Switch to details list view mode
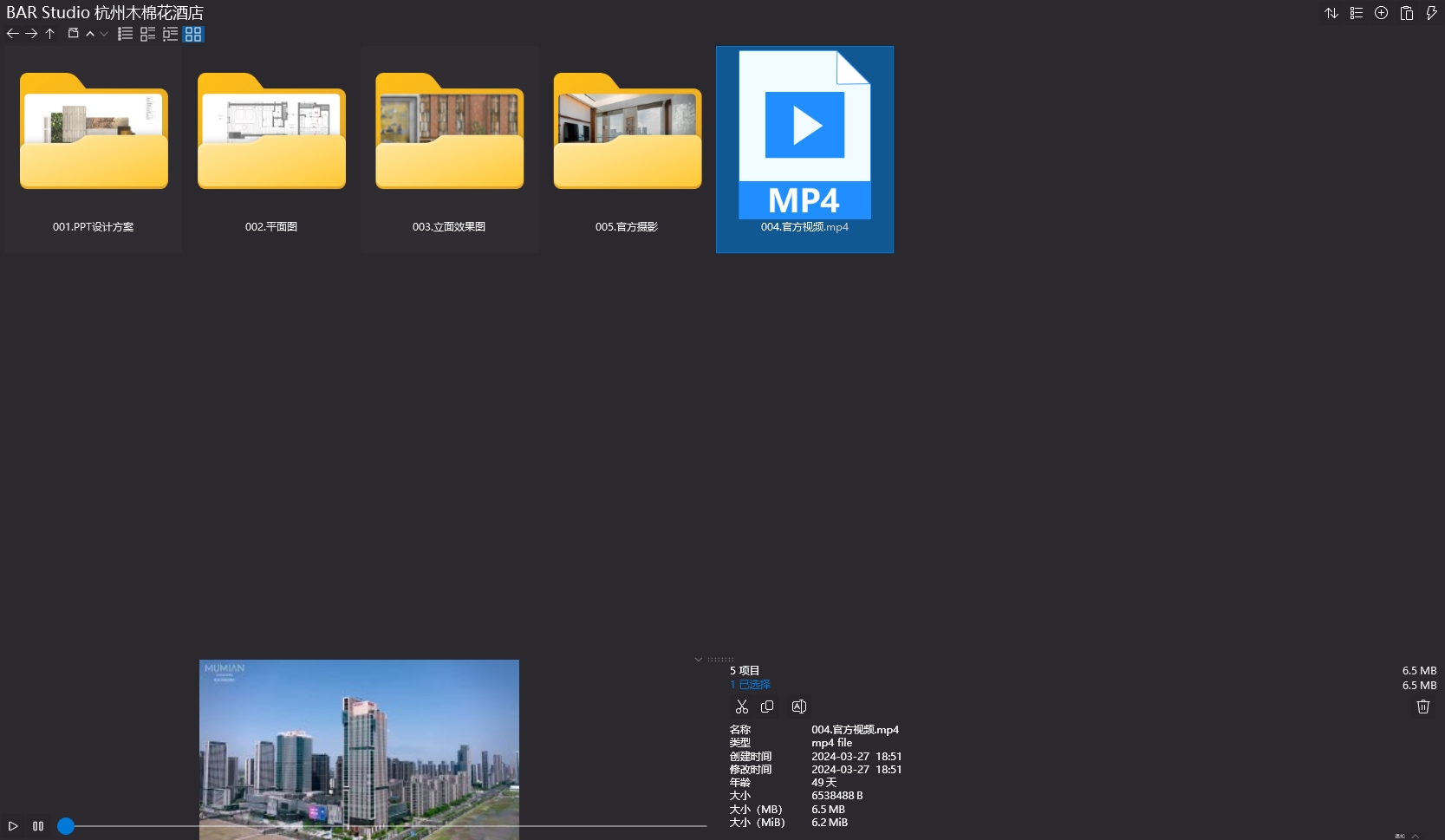 148,34
